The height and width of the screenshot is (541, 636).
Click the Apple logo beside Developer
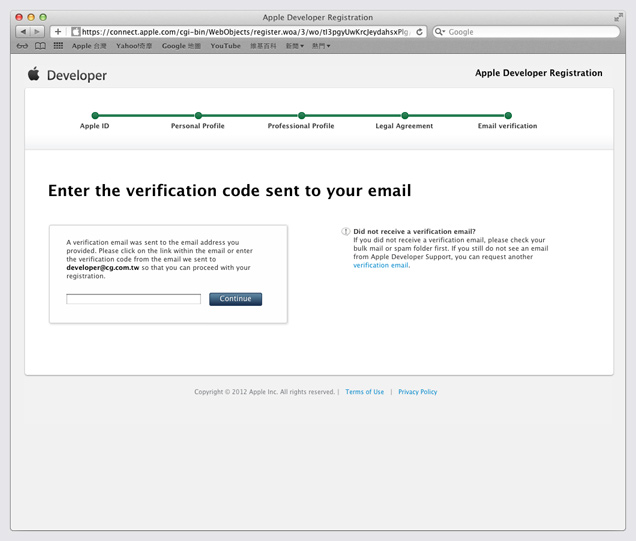coord(34,74)
